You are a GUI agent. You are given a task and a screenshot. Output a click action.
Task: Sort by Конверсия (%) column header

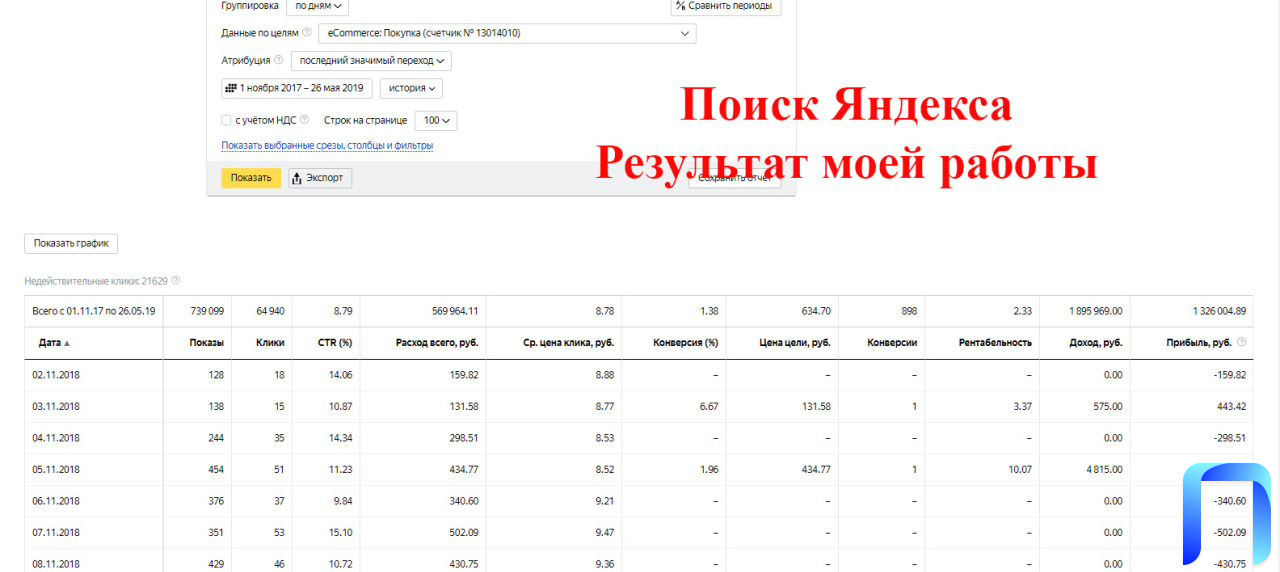(686, 342)
